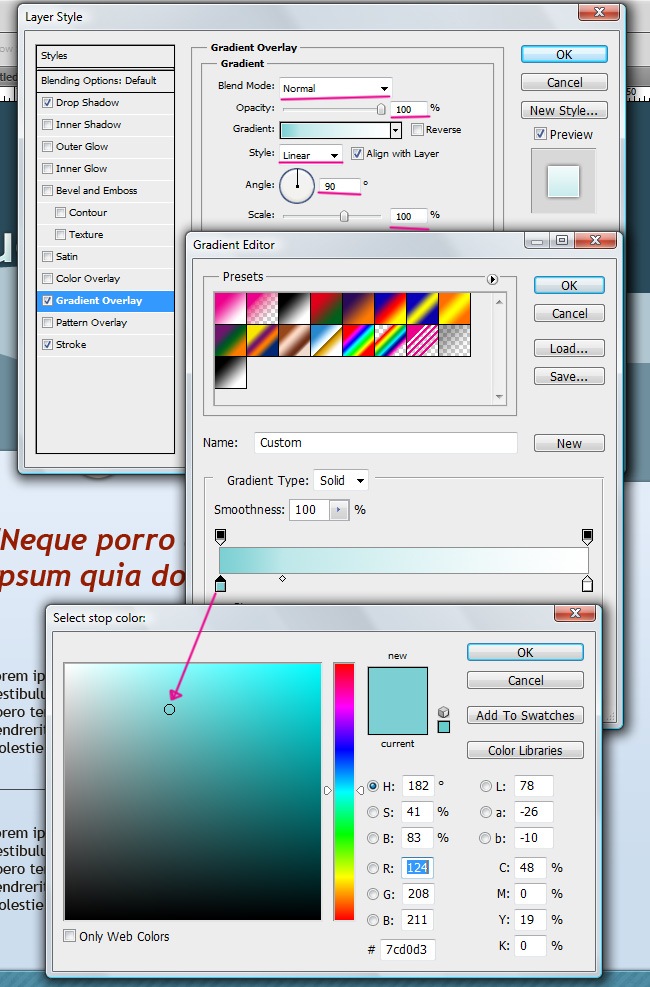Choose the black-to-white gradient preset in third row
This screenshot has height=987, width=650.
[x=230, y=372]
